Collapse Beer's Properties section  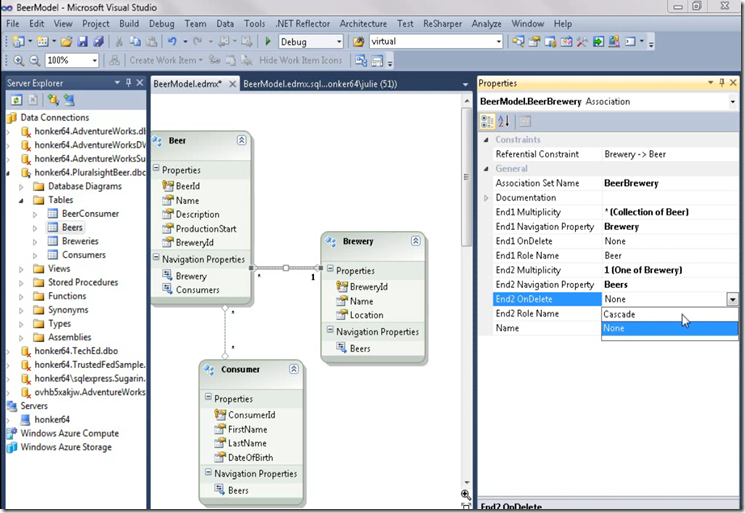click(156, 169)
